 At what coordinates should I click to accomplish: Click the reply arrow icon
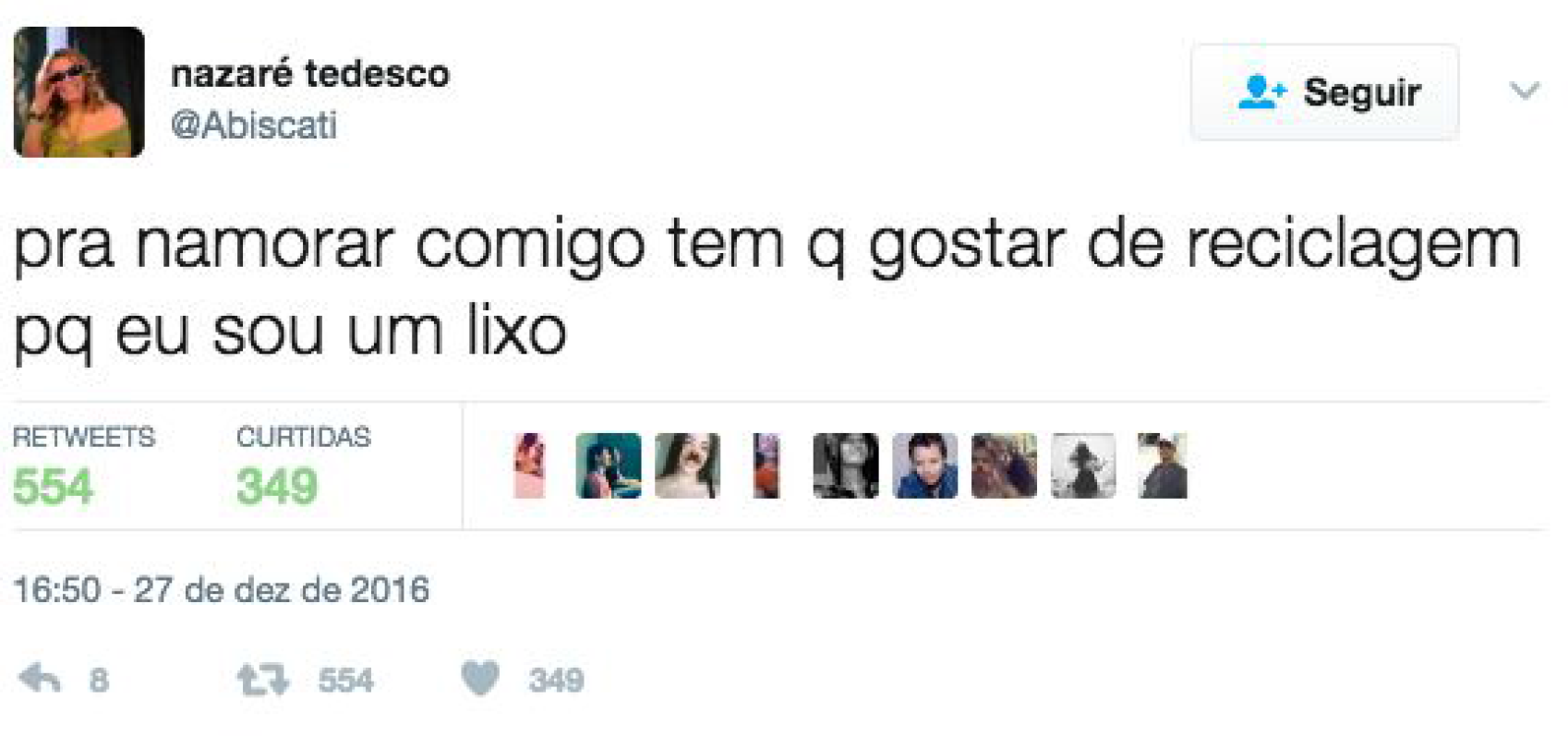(40, 679)
